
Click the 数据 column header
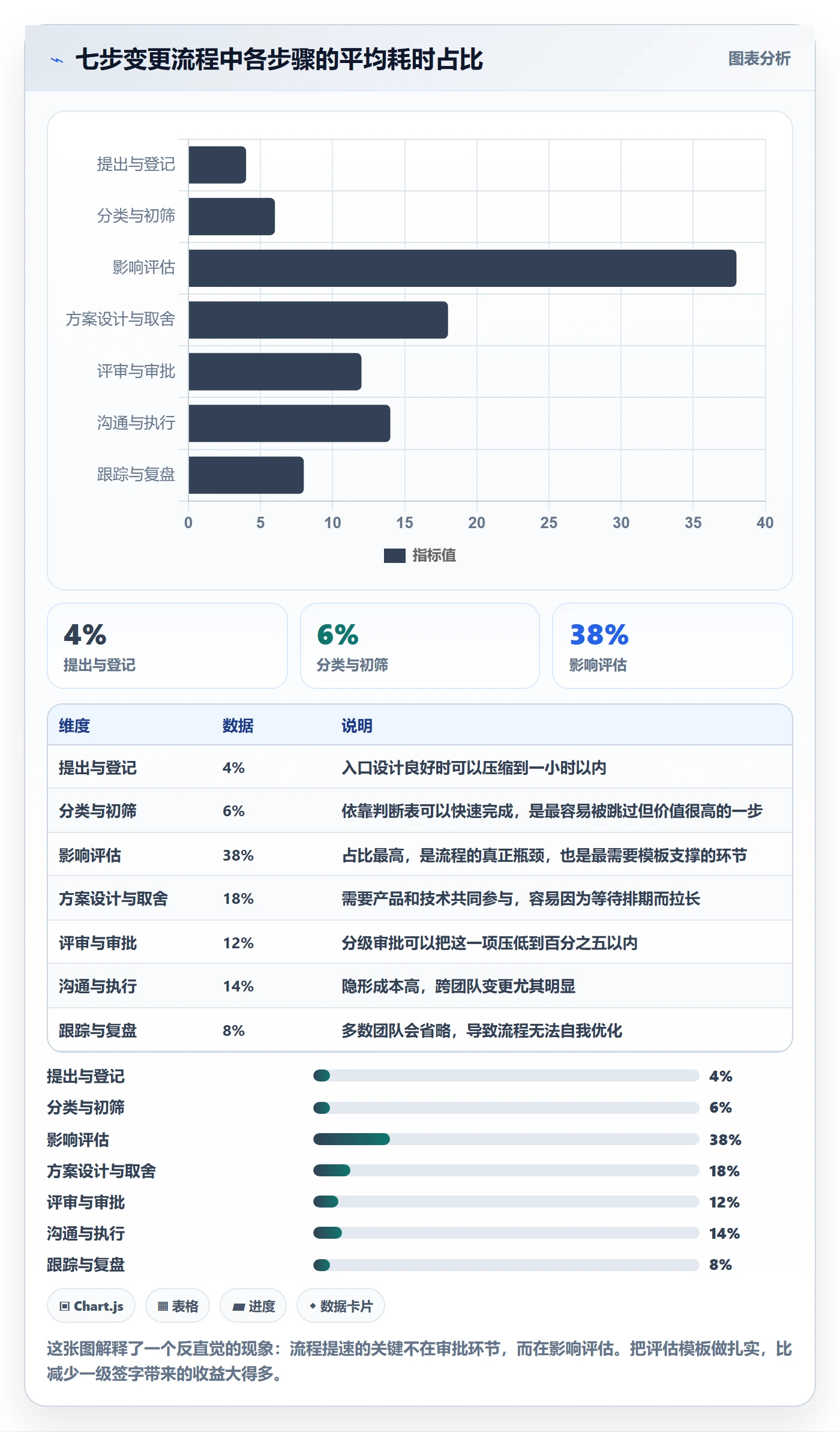coord(238,726)
